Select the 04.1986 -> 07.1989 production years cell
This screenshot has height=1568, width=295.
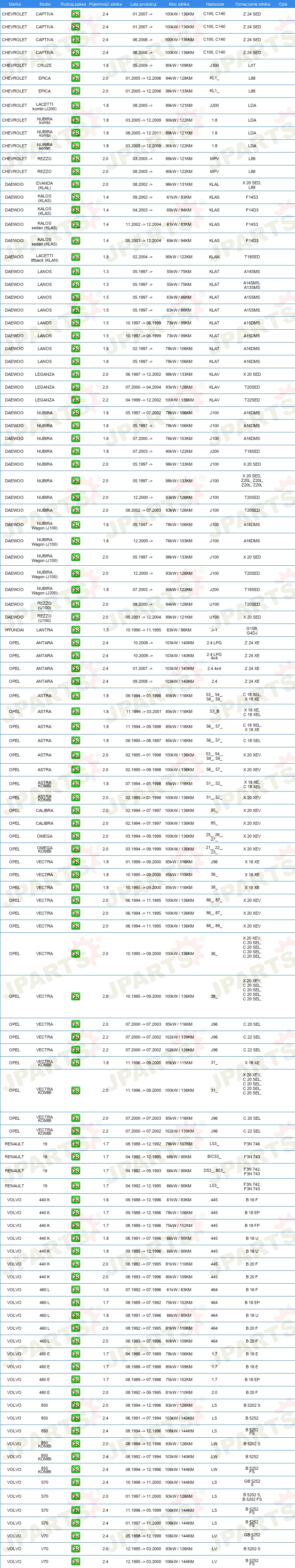(143, 1354)
